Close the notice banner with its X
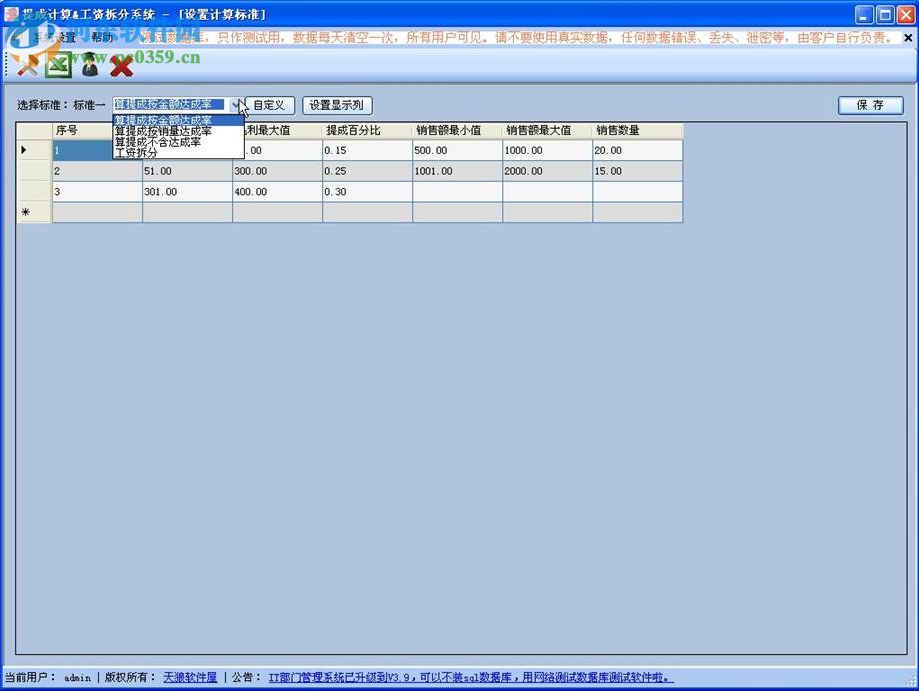 coord(908,38)
